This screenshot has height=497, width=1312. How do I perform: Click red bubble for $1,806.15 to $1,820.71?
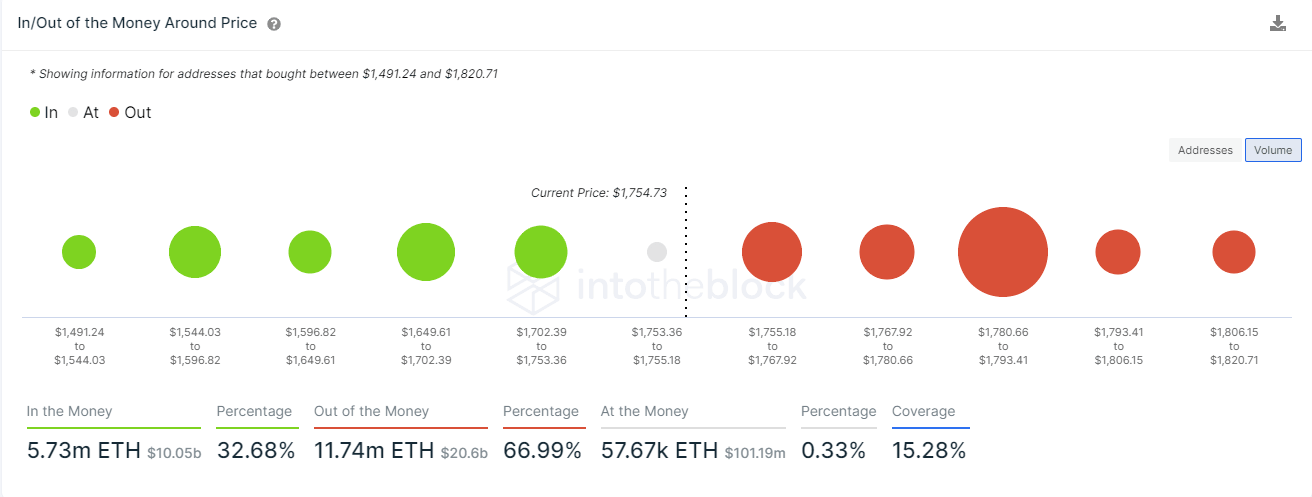(1234, 252)
